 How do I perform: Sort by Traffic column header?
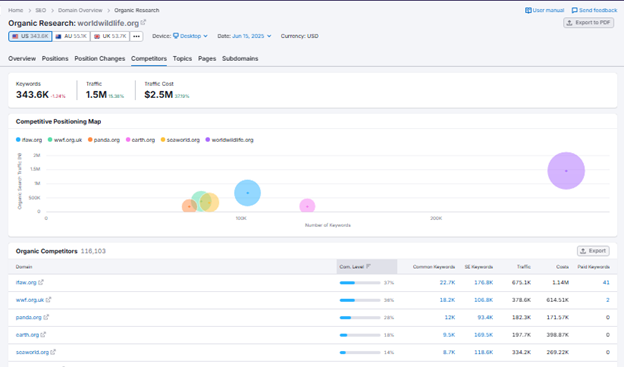point(524,267)
